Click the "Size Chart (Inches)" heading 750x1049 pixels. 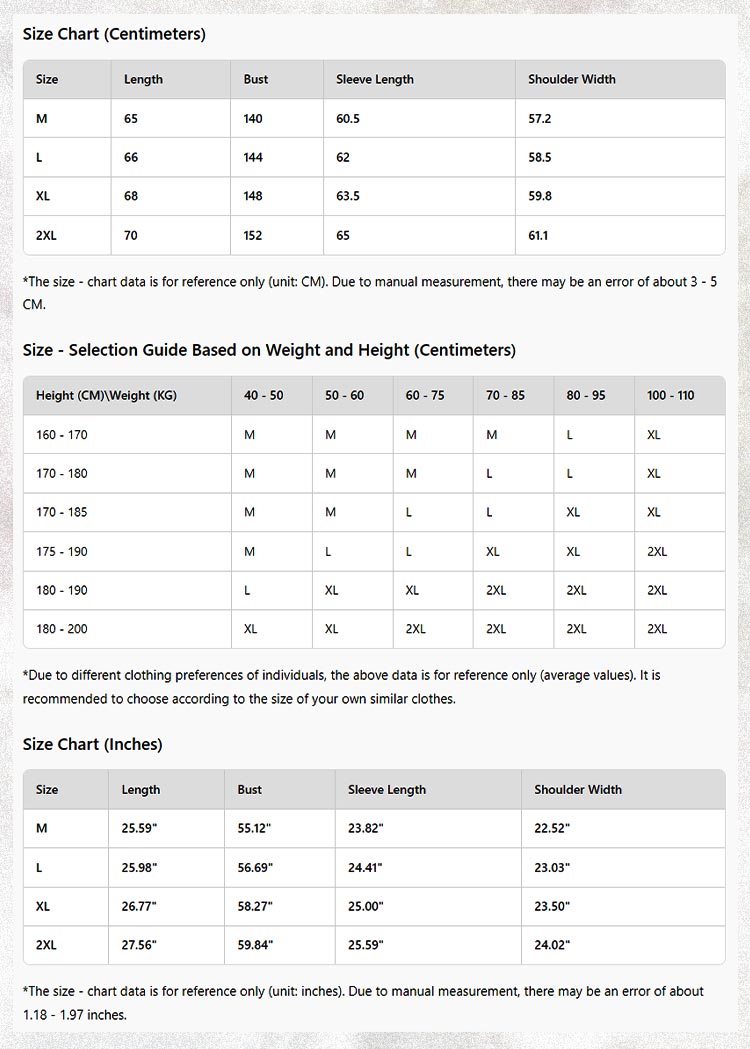92,744
